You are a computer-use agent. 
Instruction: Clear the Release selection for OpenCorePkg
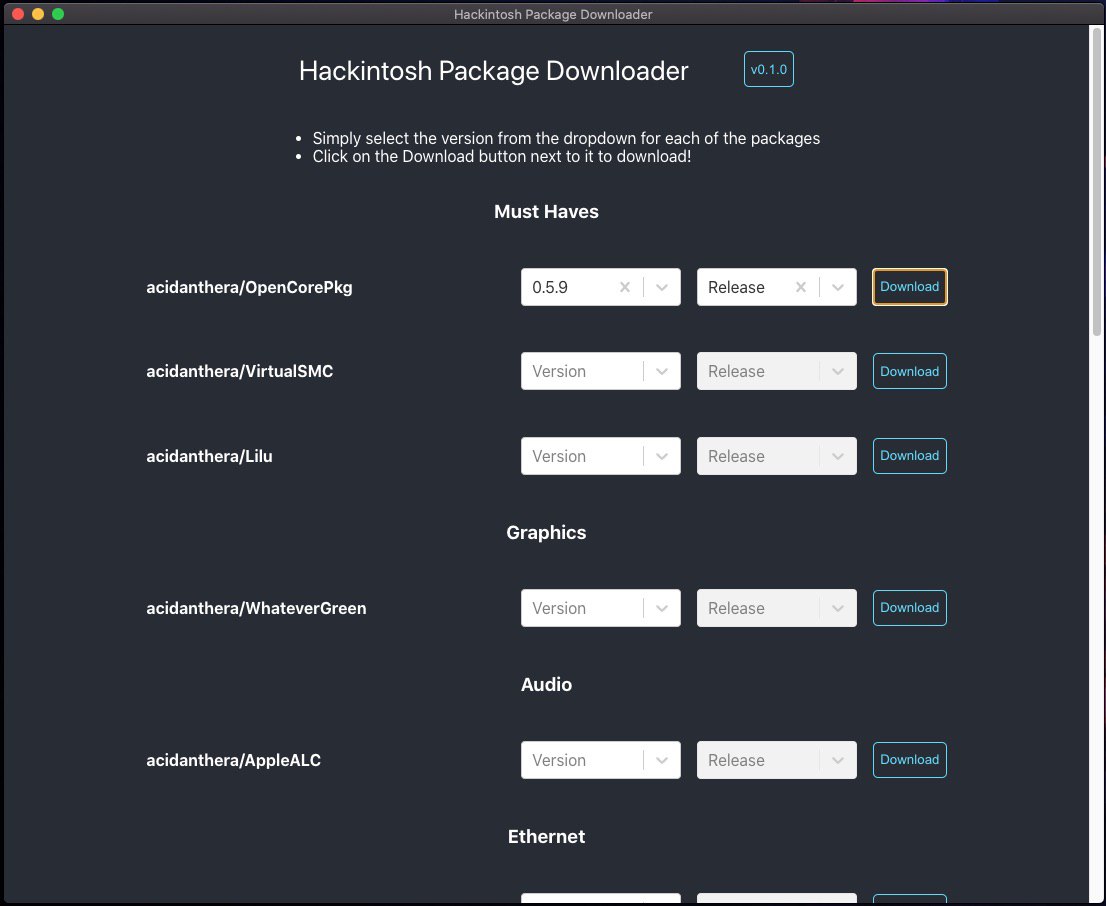[x=801, y=287]
